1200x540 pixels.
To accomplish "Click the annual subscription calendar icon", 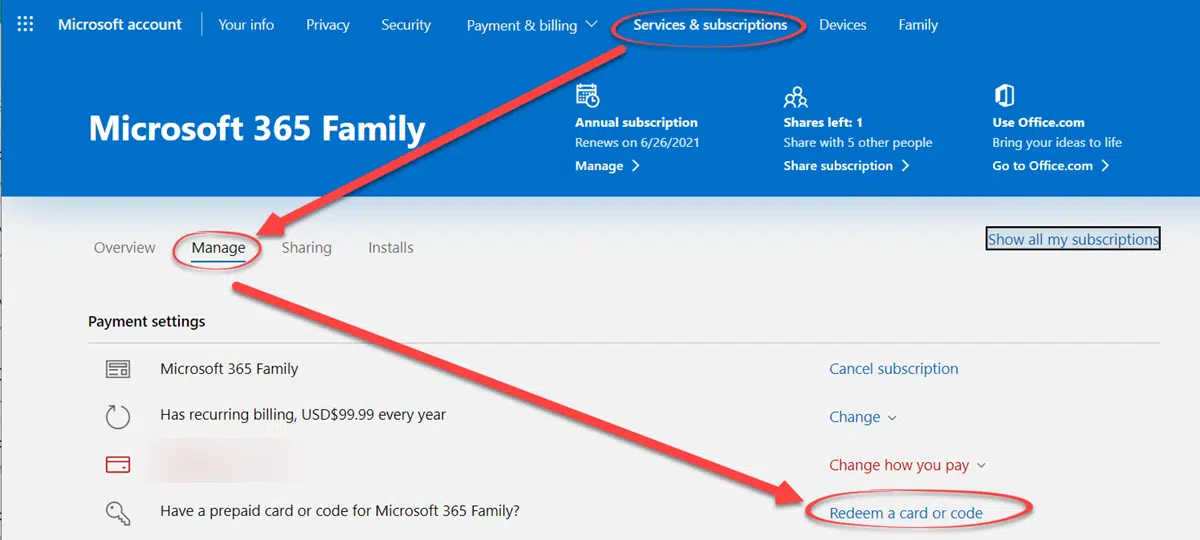I will (x=588, y=96).
